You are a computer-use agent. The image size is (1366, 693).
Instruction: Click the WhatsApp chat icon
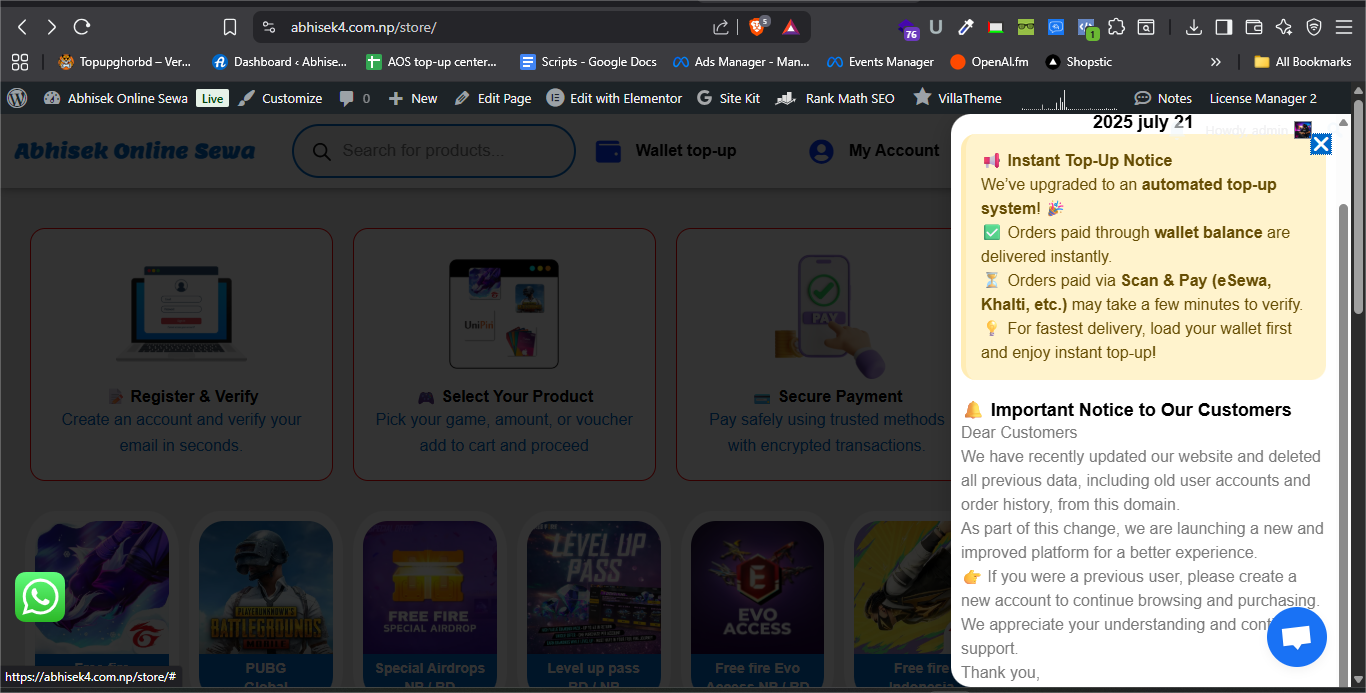click(40, 597)
